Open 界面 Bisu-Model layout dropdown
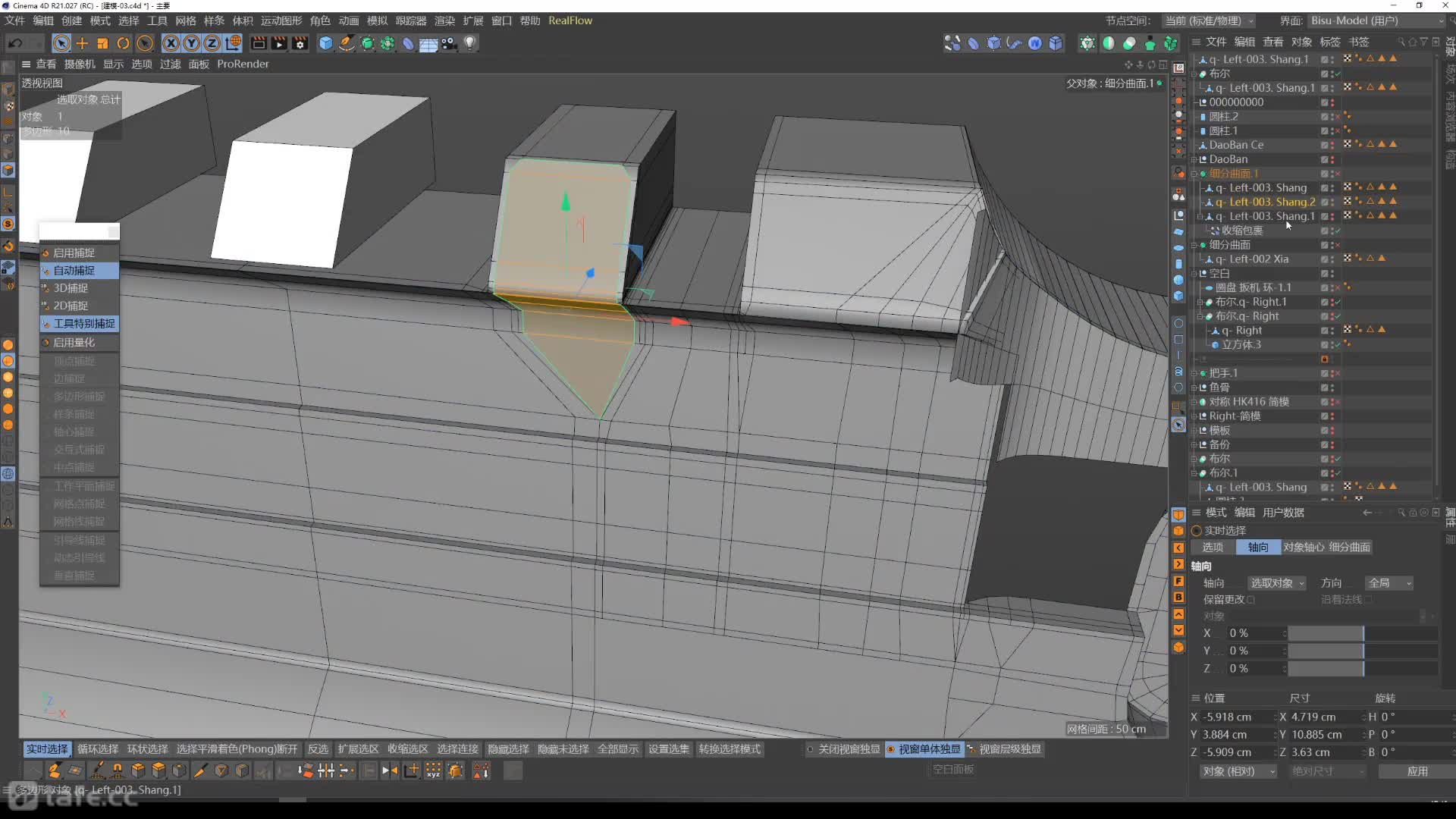Screen dimensions: 1456x819 [1376, 20]
